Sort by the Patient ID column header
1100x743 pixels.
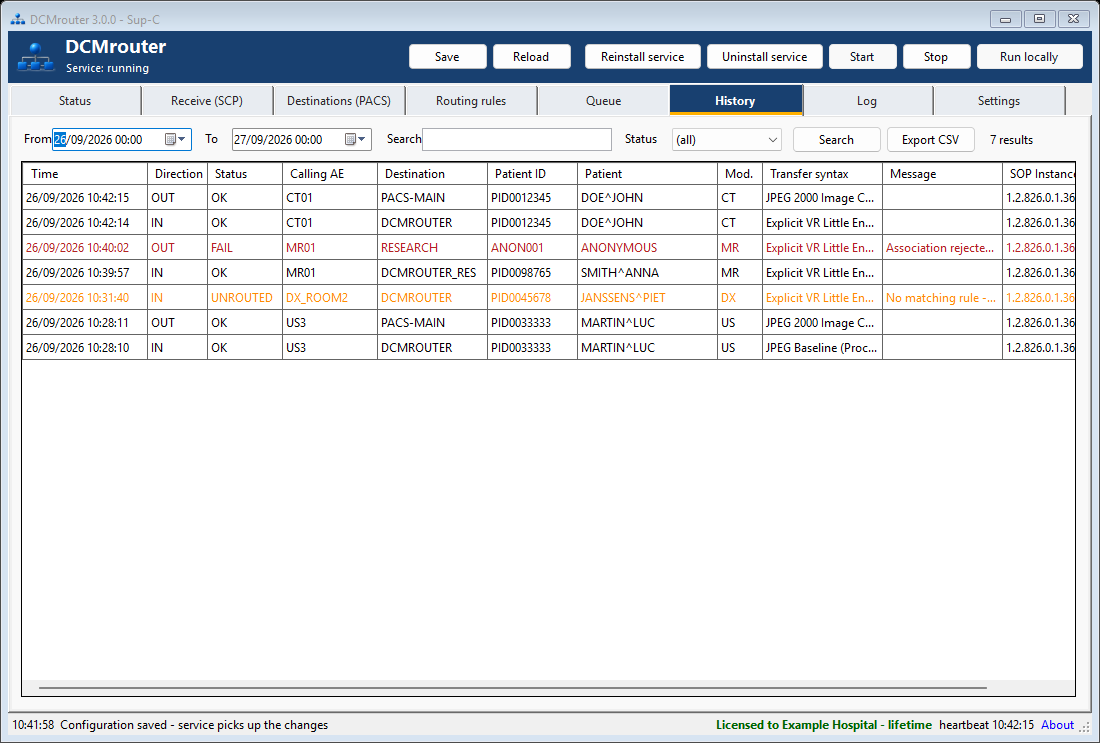(x=532, y=174)
